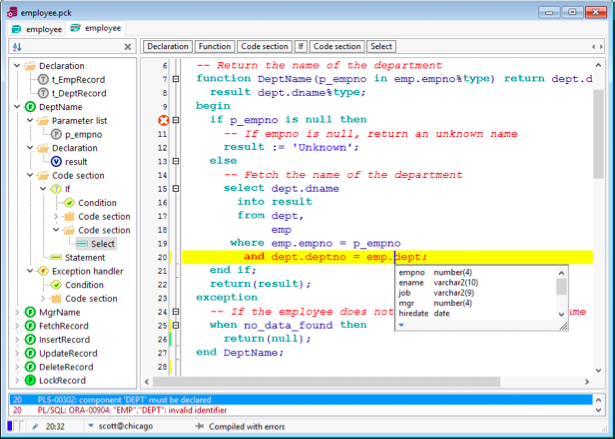Click the code editor vertical scrollbar thumb

[x=598, y=134]
